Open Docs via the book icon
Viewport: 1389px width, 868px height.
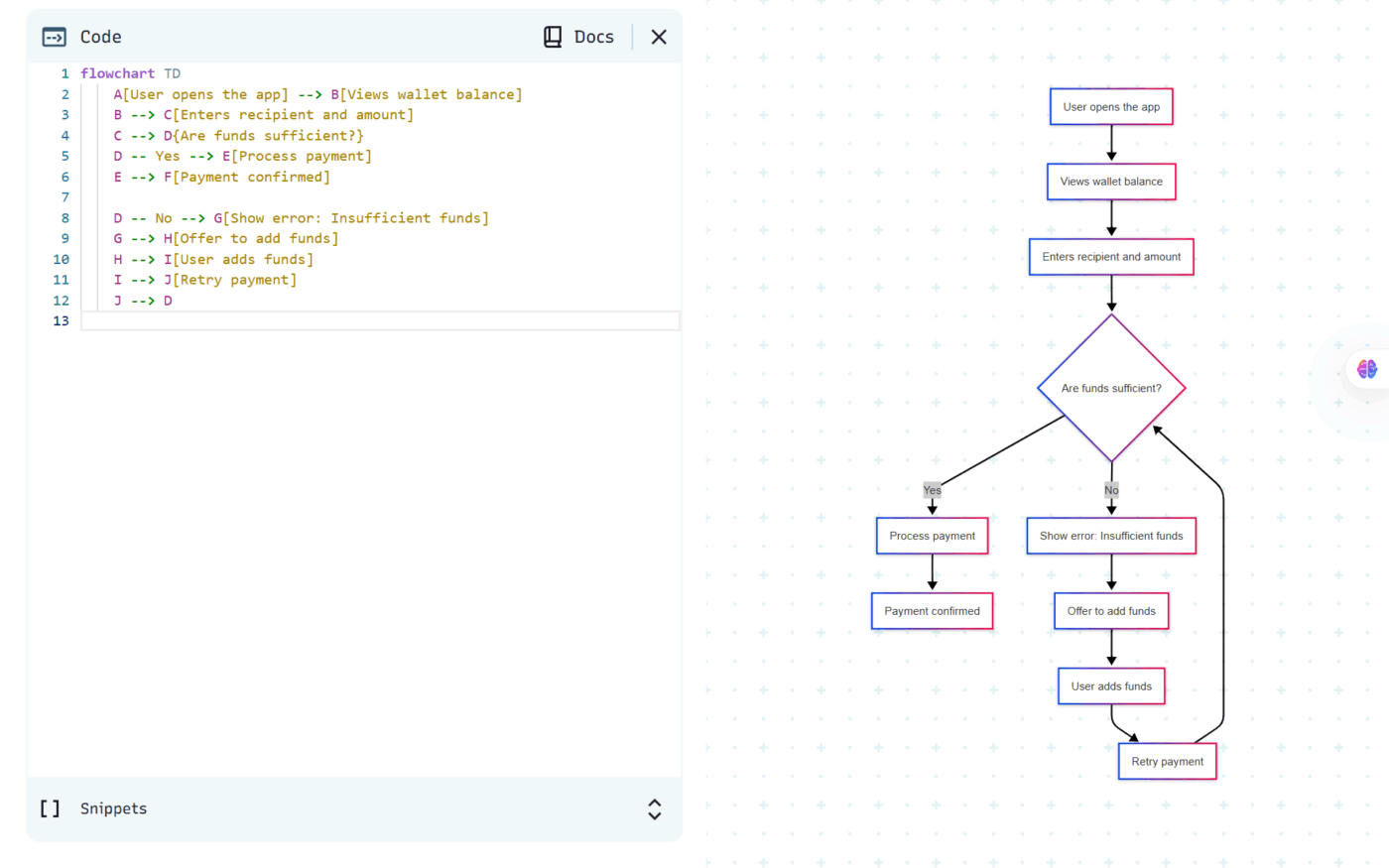(553, 38)
